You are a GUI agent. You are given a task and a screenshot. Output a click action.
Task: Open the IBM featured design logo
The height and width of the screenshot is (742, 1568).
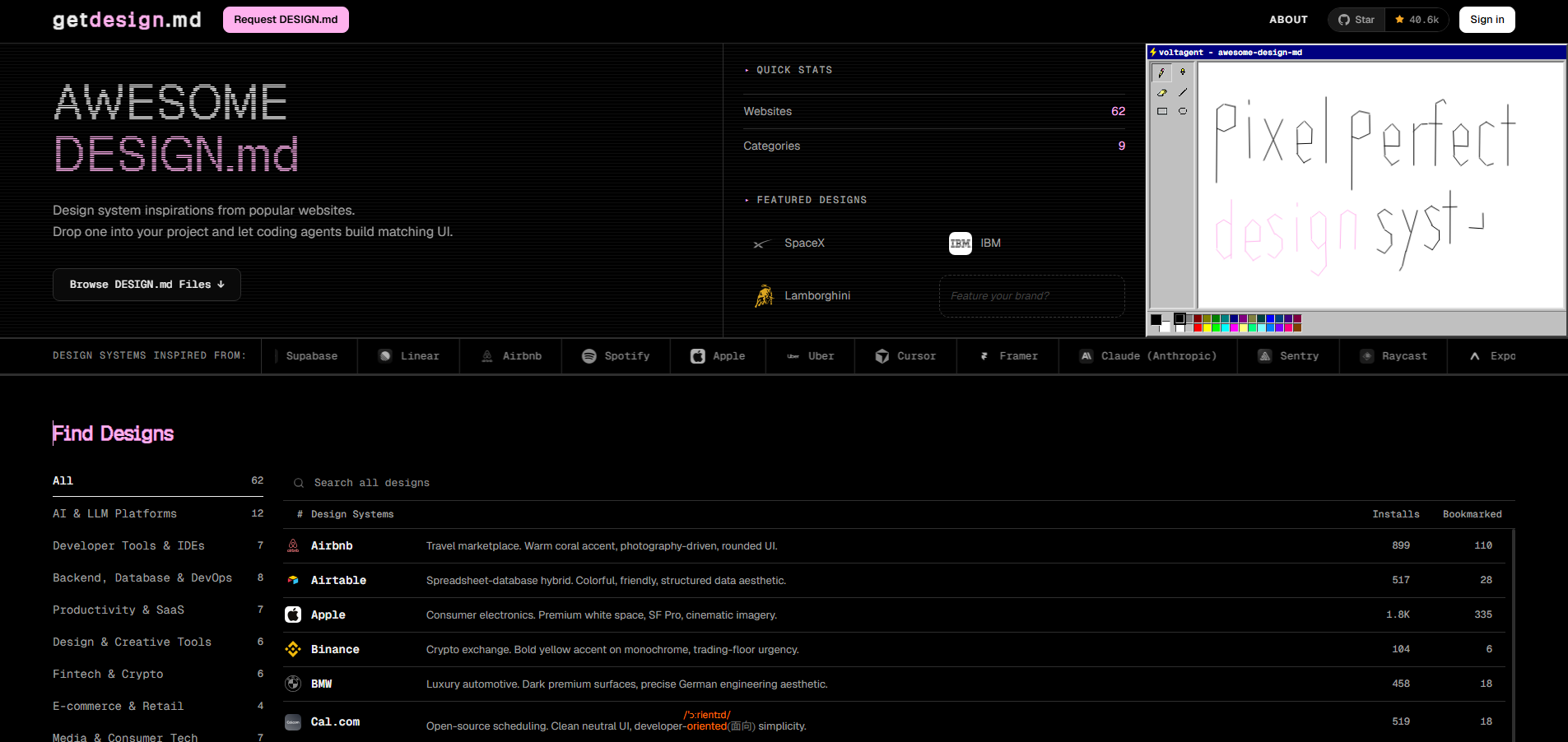coord(960,243)
